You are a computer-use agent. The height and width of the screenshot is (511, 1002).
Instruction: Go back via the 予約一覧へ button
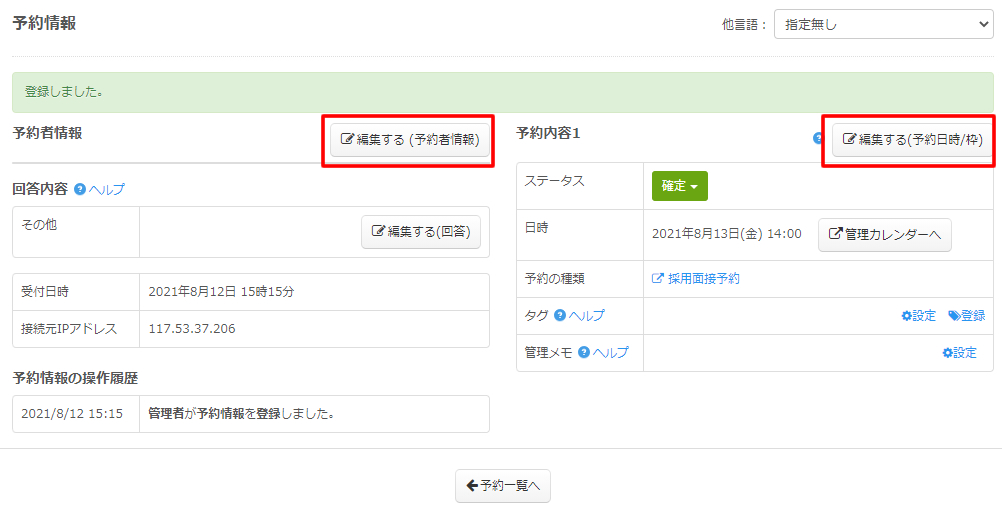tap(502, 486)
